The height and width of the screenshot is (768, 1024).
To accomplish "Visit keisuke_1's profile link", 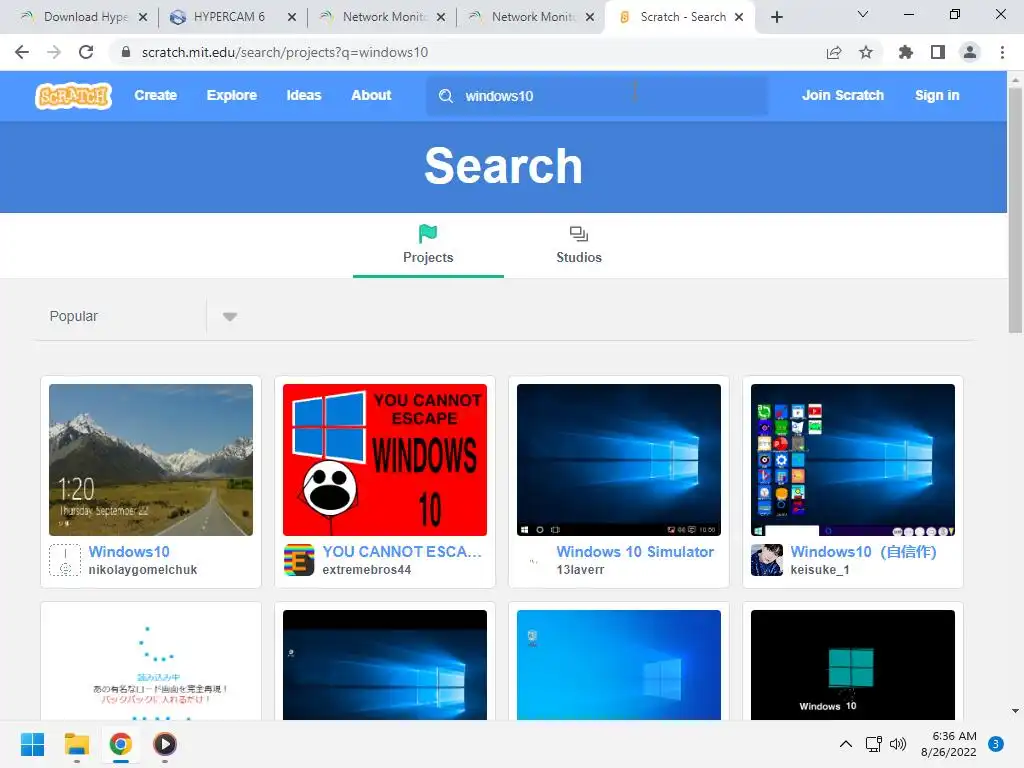I will 820,569.
